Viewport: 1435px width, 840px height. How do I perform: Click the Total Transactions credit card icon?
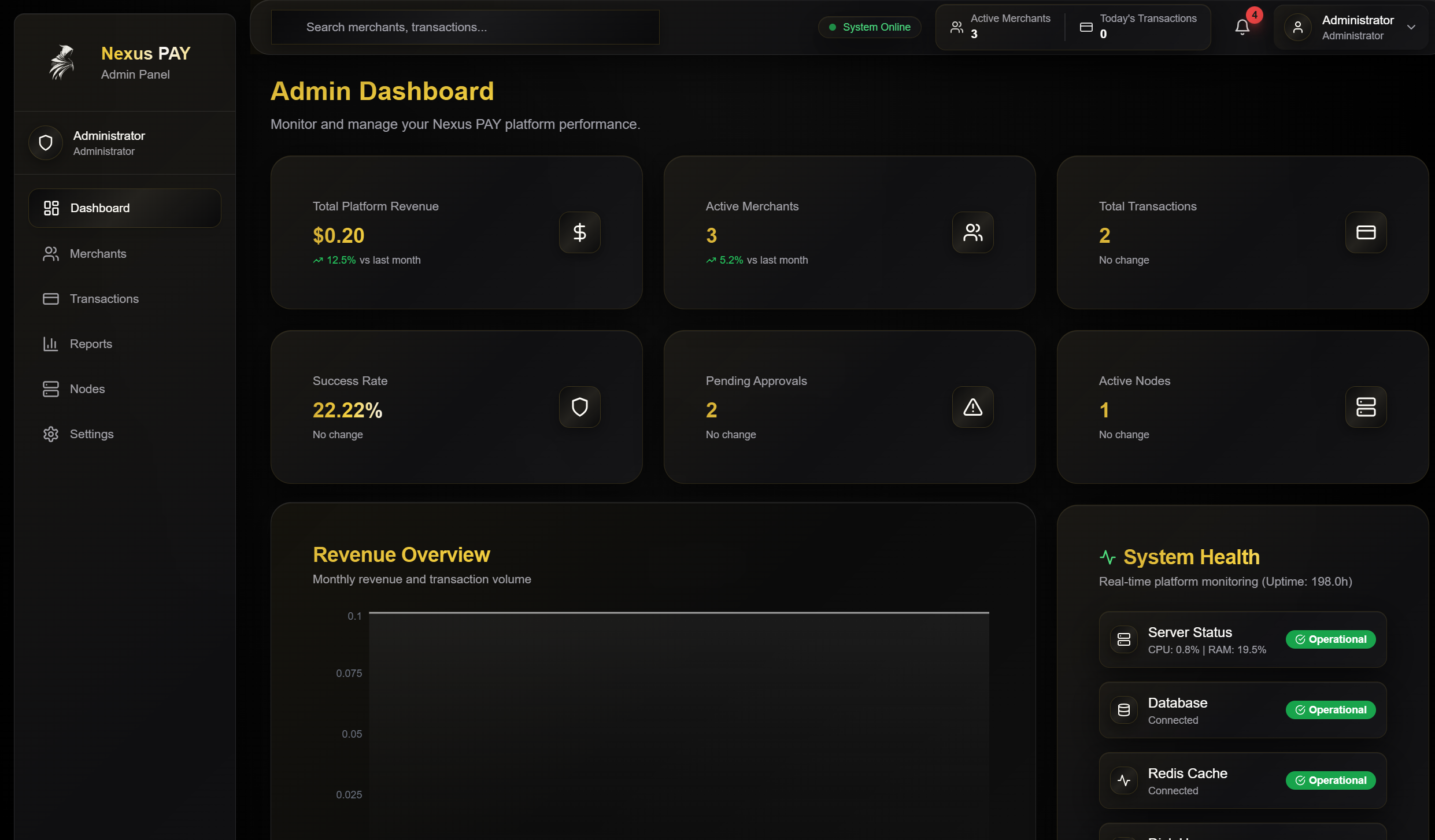click(1366, 232)
